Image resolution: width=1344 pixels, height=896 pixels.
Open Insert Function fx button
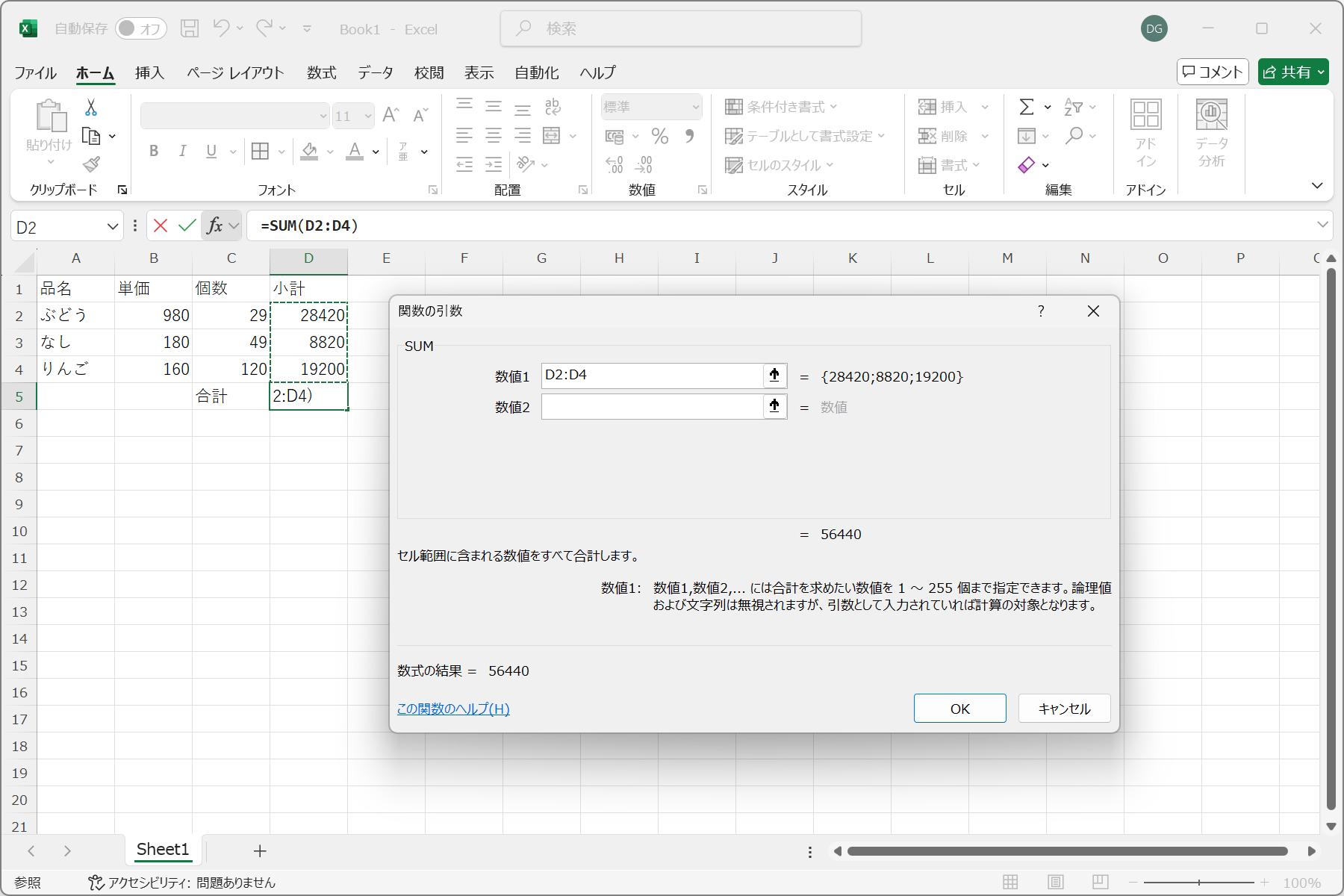(x=215, y=225)
